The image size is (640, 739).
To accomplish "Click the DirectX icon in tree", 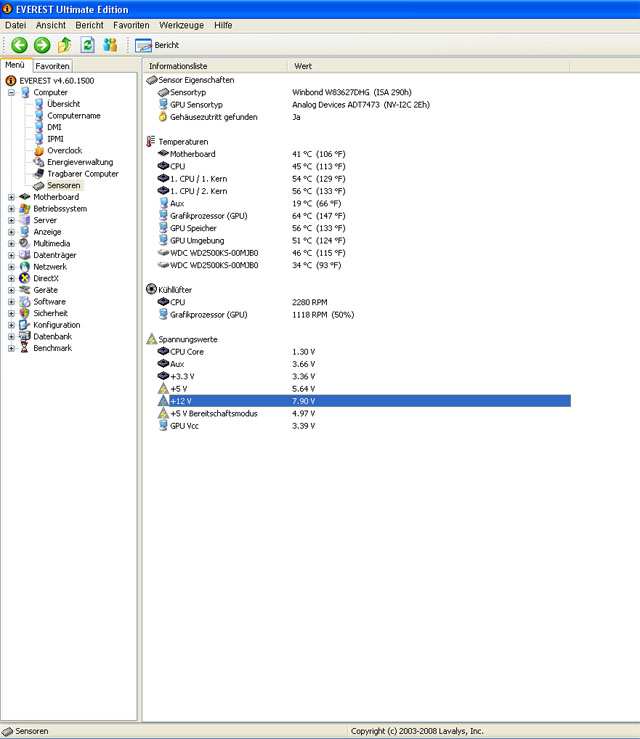I will (25, 278).
